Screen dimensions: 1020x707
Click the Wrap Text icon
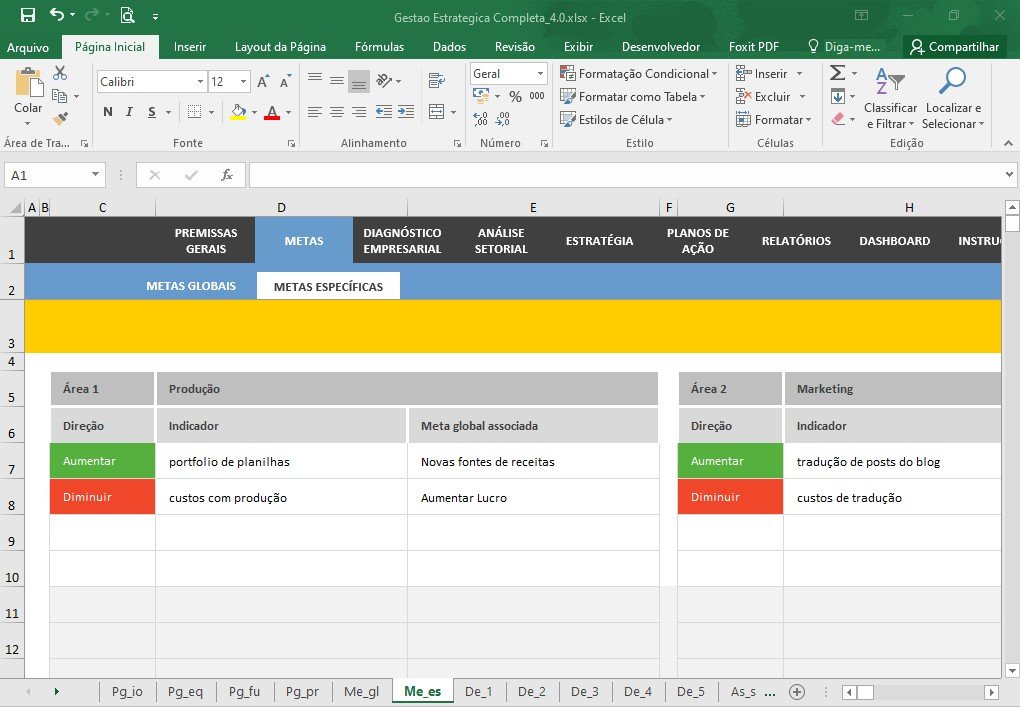[436, 80]
